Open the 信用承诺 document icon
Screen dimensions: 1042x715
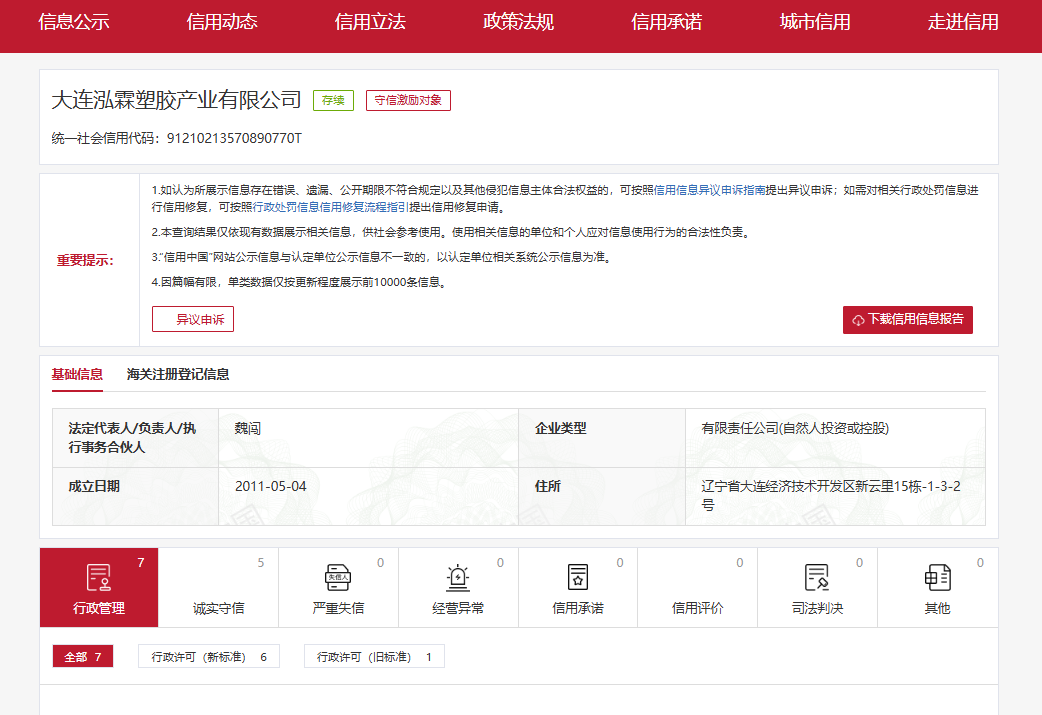[x=578, y=578]
